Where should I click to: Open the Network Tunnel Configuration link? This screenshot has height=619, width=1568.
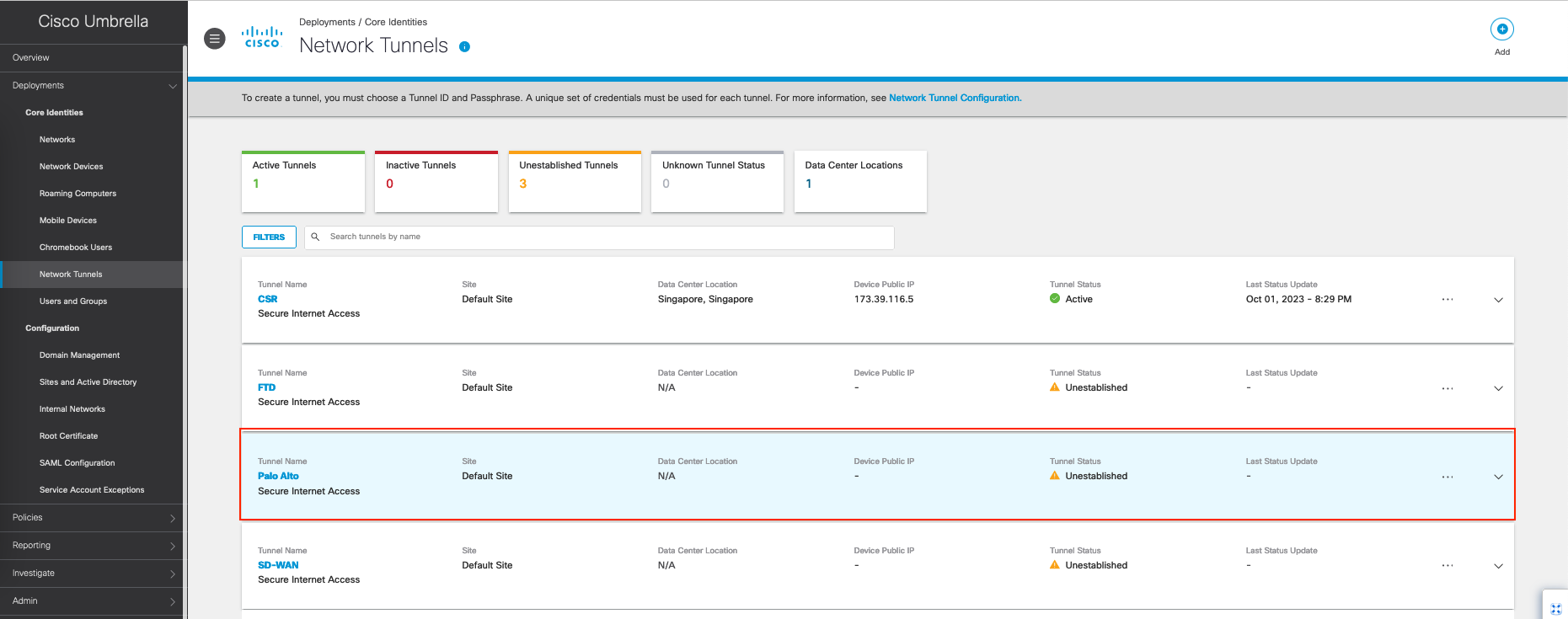coord(955,99)
